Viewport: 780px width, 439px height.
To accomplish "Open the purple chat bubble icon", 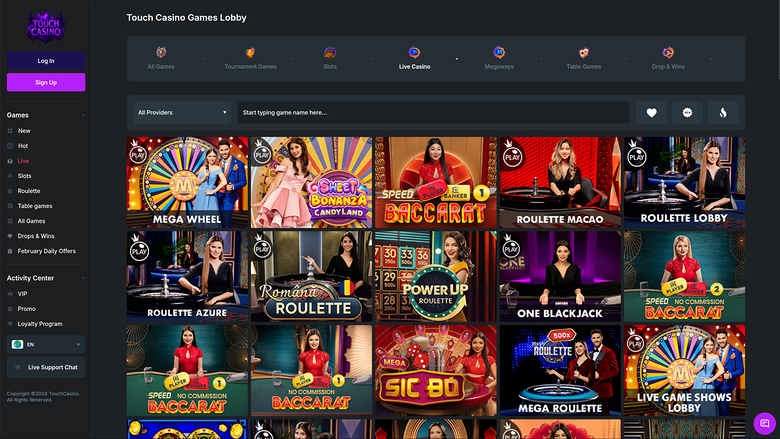I will point(765,423).
